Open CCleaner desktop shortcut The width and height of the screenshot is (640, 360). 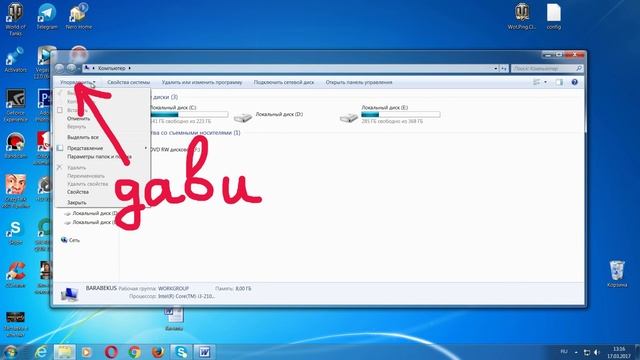coord(15,275)
